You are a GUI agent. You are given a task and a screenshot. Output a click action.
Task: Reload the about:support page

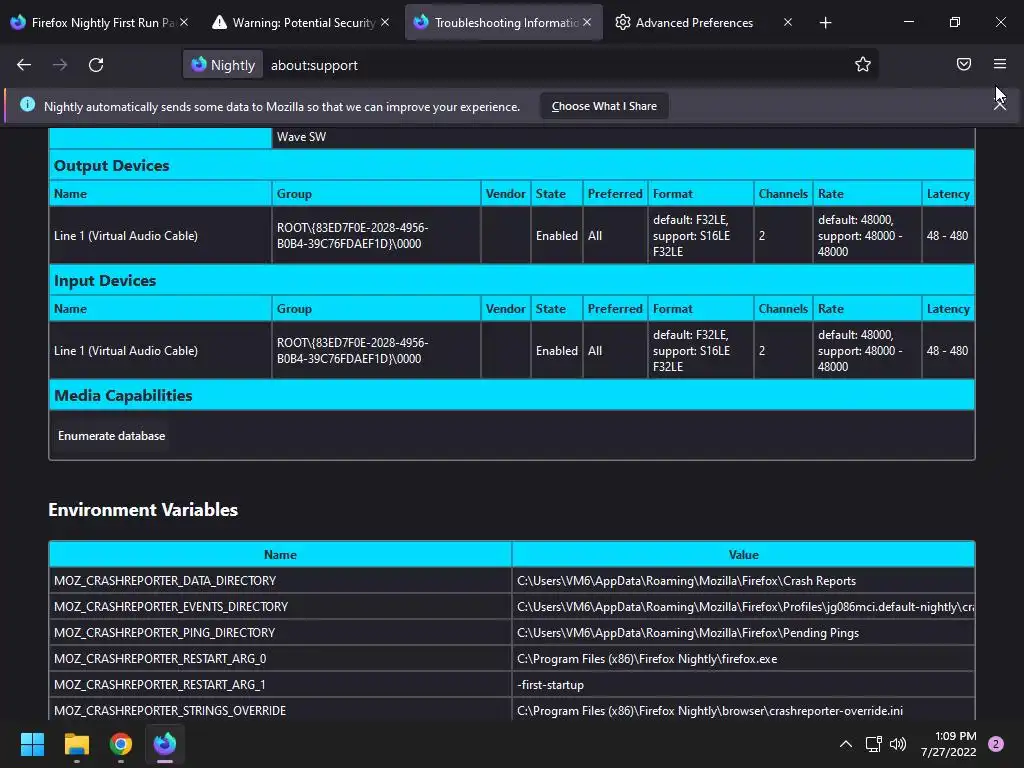[x=96, y=65]
